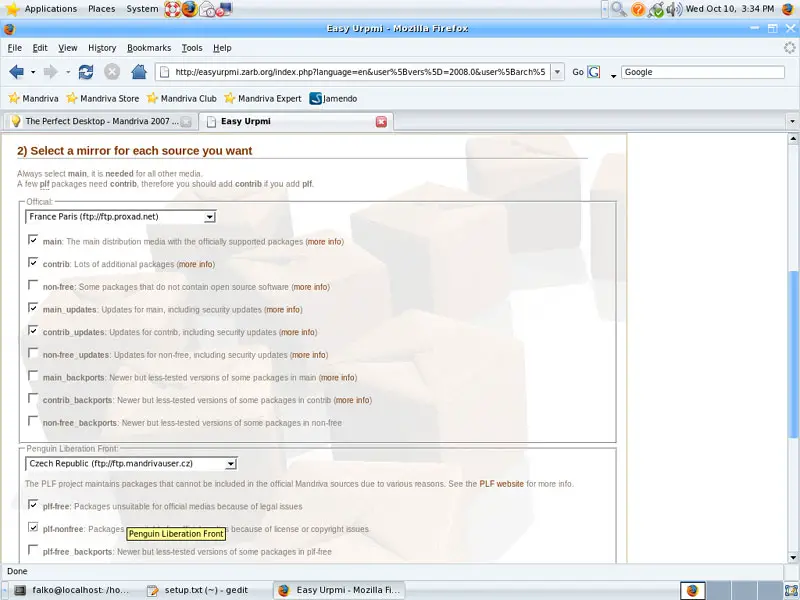Open the search engine chooser arrow
This screenshot has height=600, width=800.
(613, 76)
